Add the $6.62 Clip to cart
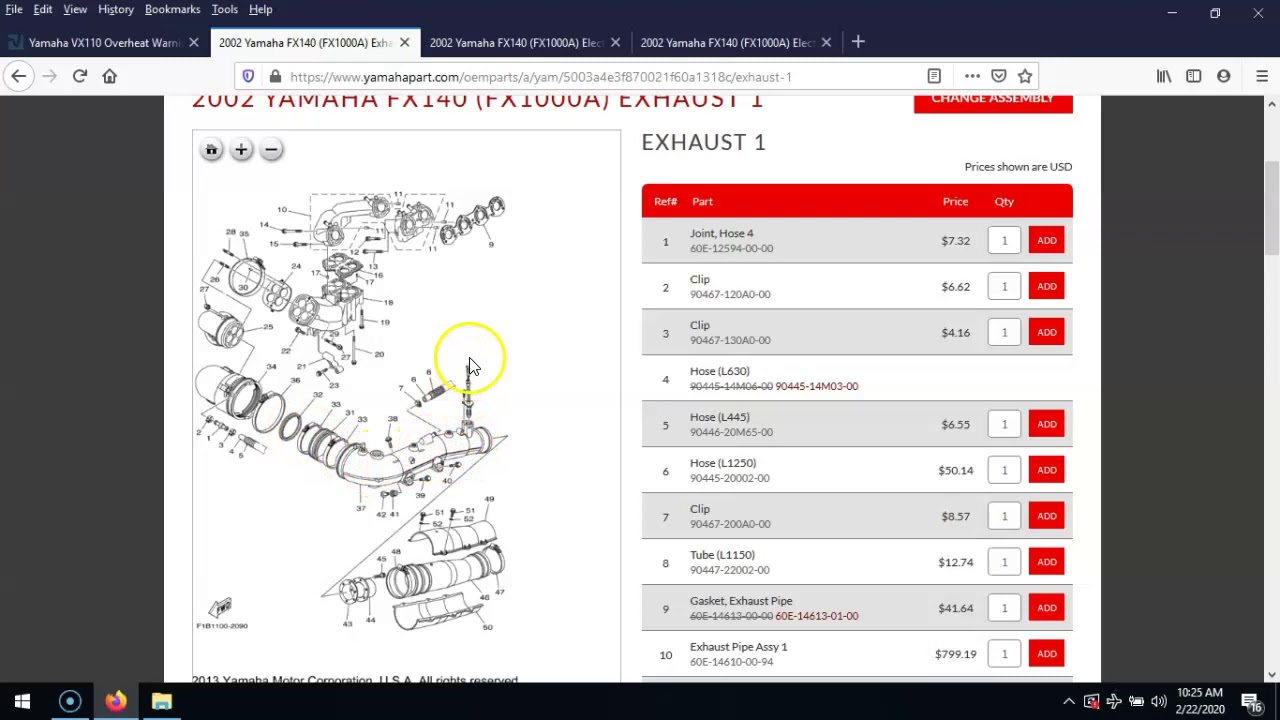 (x=1047, y=287)
